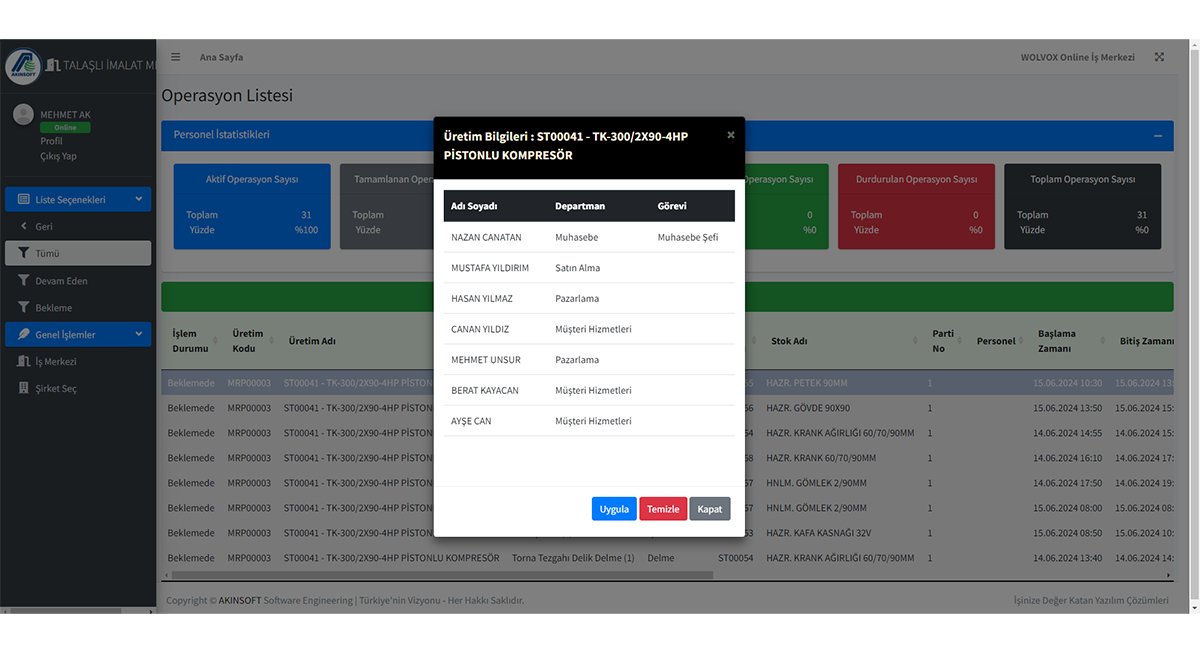Close the Üretim Bilgileri dialog
This screenshot has height=653, width=1200.
click(x=730, y=135)
